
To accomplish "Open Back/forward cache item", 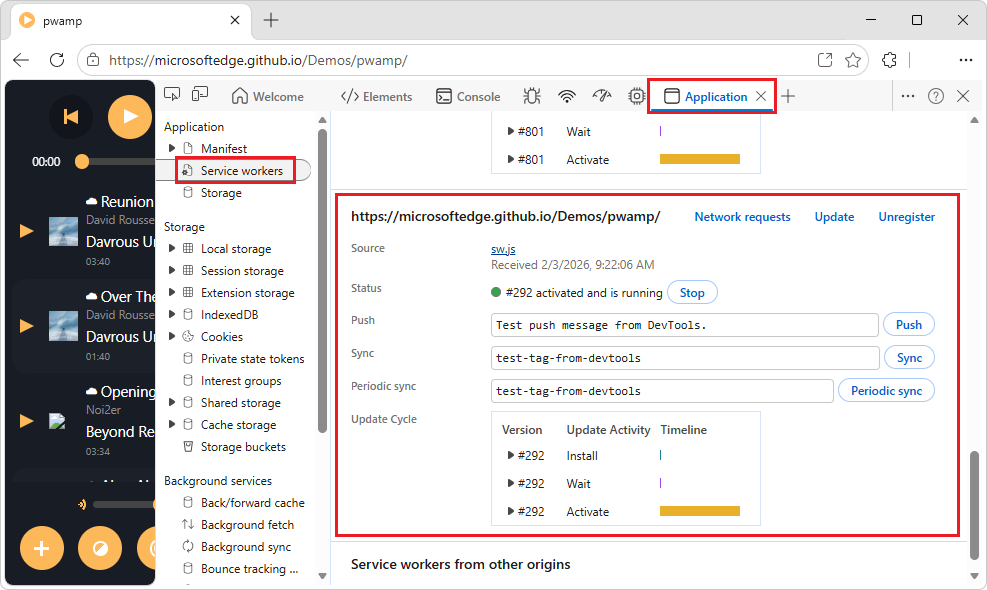I will point(252,503).
